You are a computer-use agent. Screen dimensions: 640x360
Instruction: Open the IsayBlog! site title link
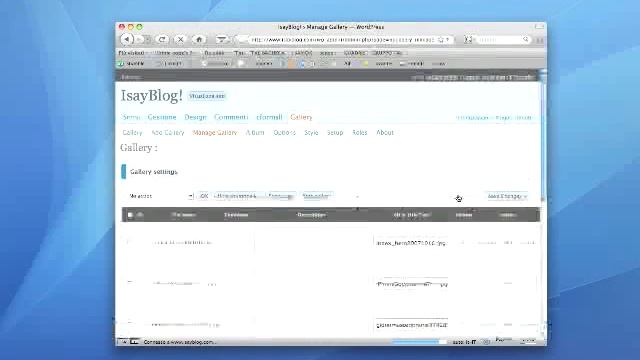tap(151, 96)
